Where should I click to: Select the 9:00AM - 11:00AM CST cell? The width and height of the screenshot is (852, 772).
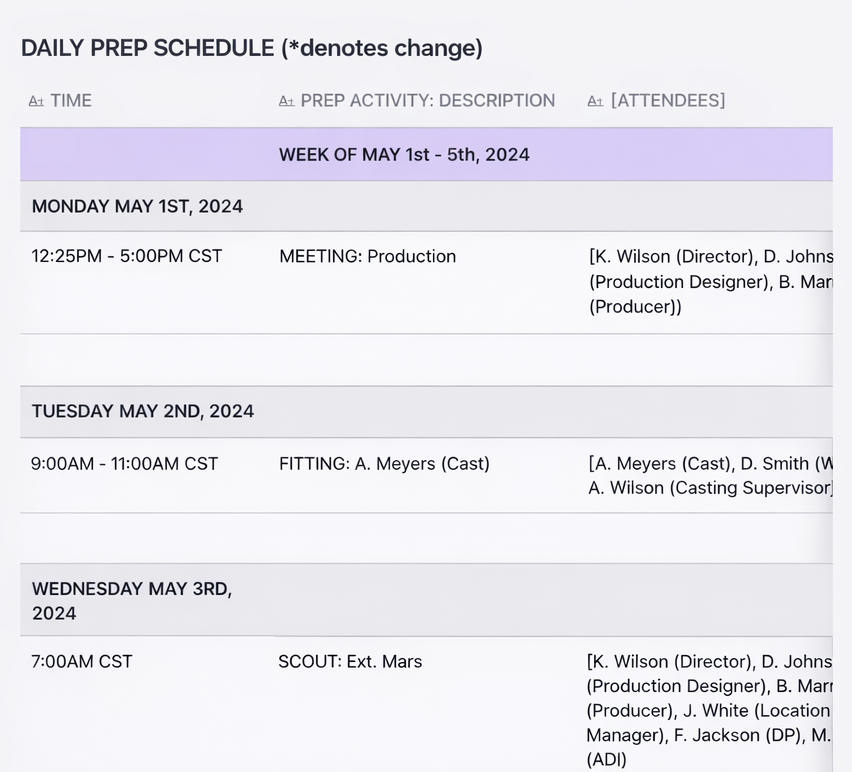[125, 464]
